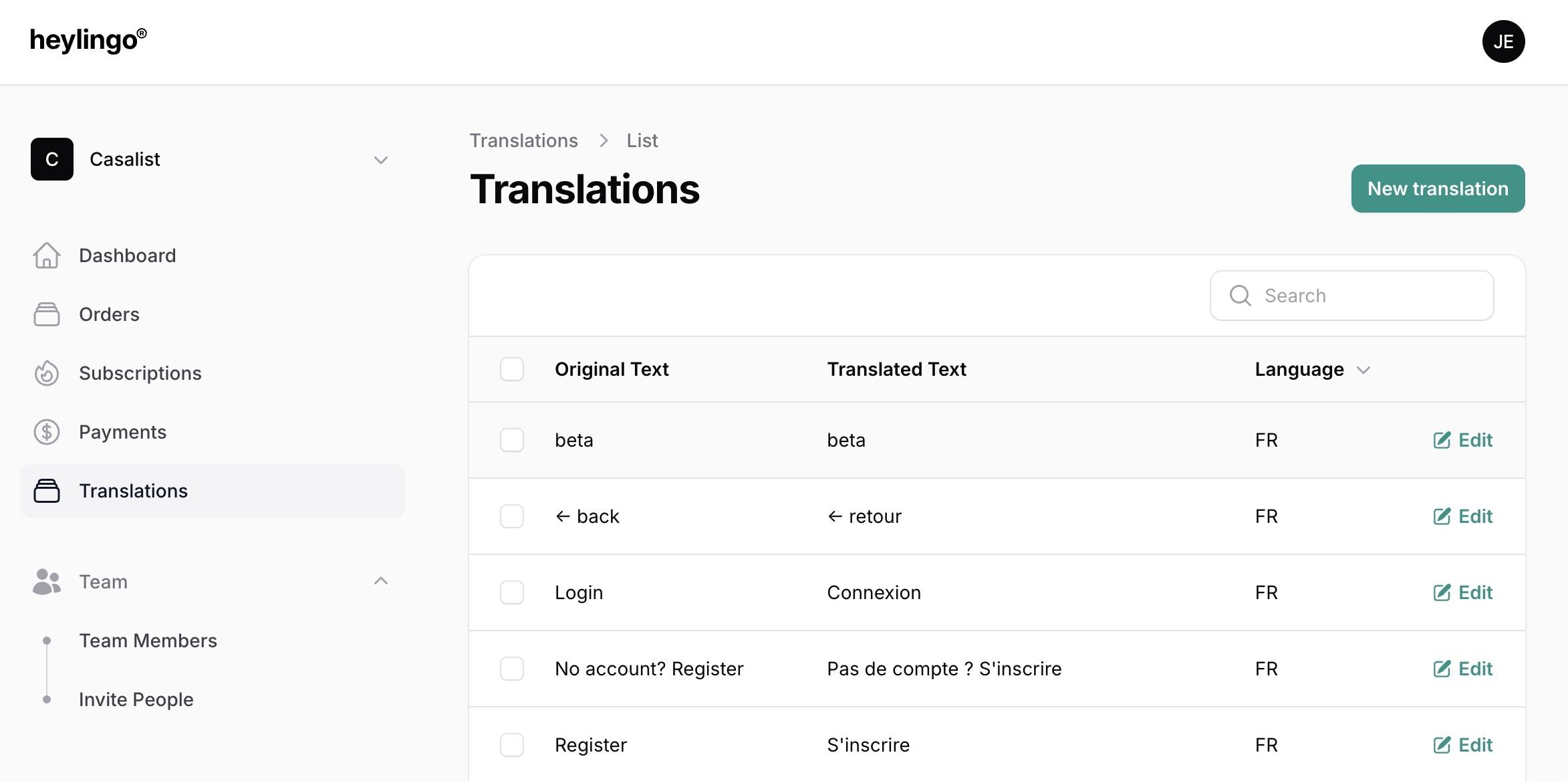The width and height of the screenshot is (1568, 781).
Task: Click the Payments dollar icon
Action: click(x=47, y=432)
